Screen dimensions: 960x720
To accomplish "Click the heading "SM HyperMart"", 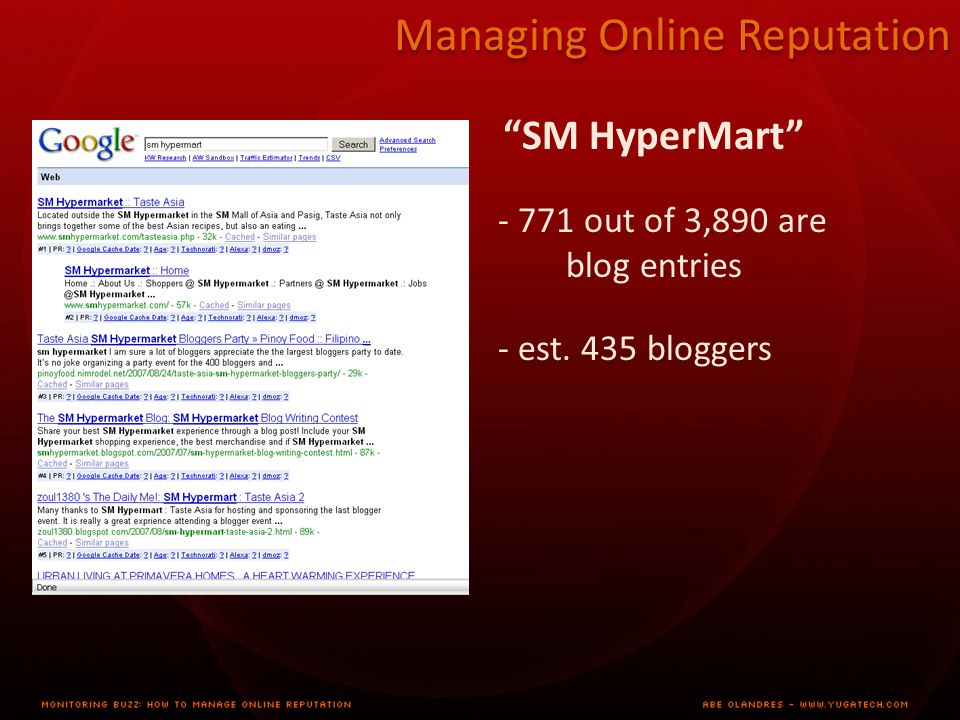I will [x=653, y=136].
